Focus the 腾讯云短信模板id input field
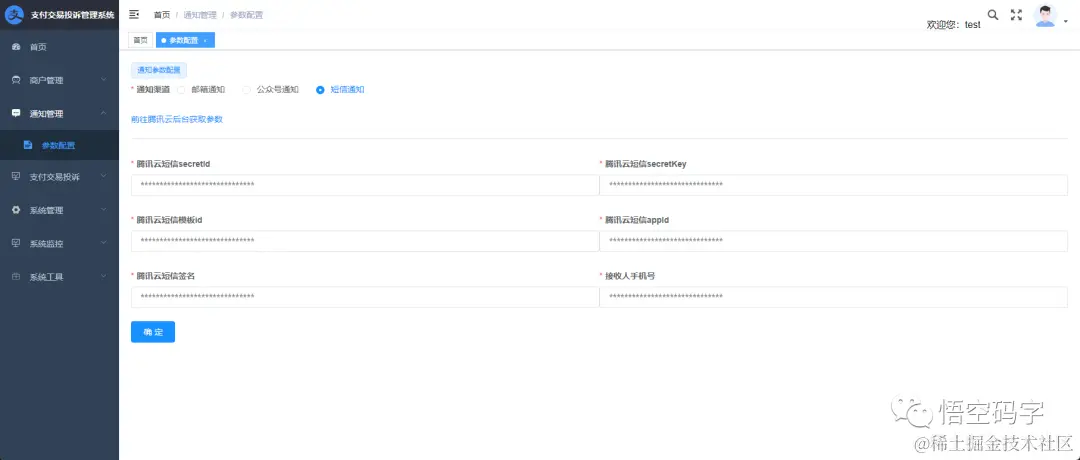 (364, 241)
